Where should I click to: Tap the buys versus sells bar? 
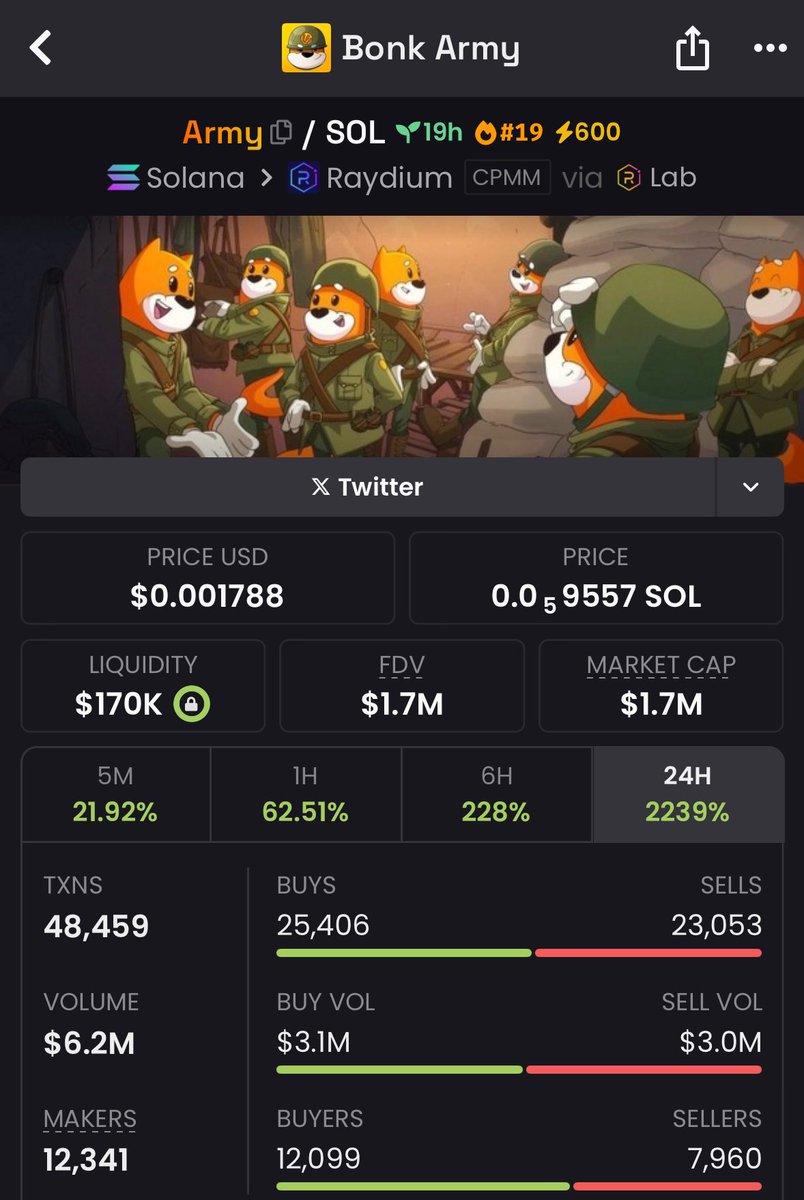pos(519,953)
